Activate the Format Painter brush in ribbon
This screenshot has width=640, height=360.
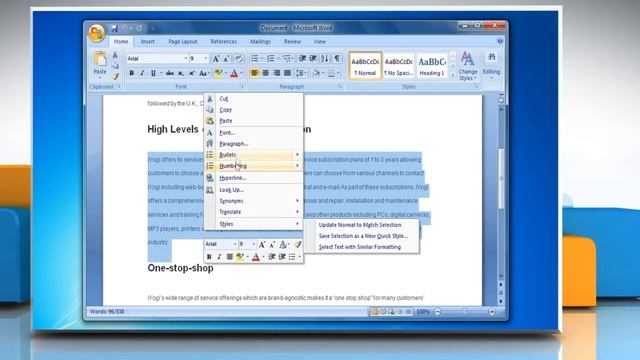116,76
